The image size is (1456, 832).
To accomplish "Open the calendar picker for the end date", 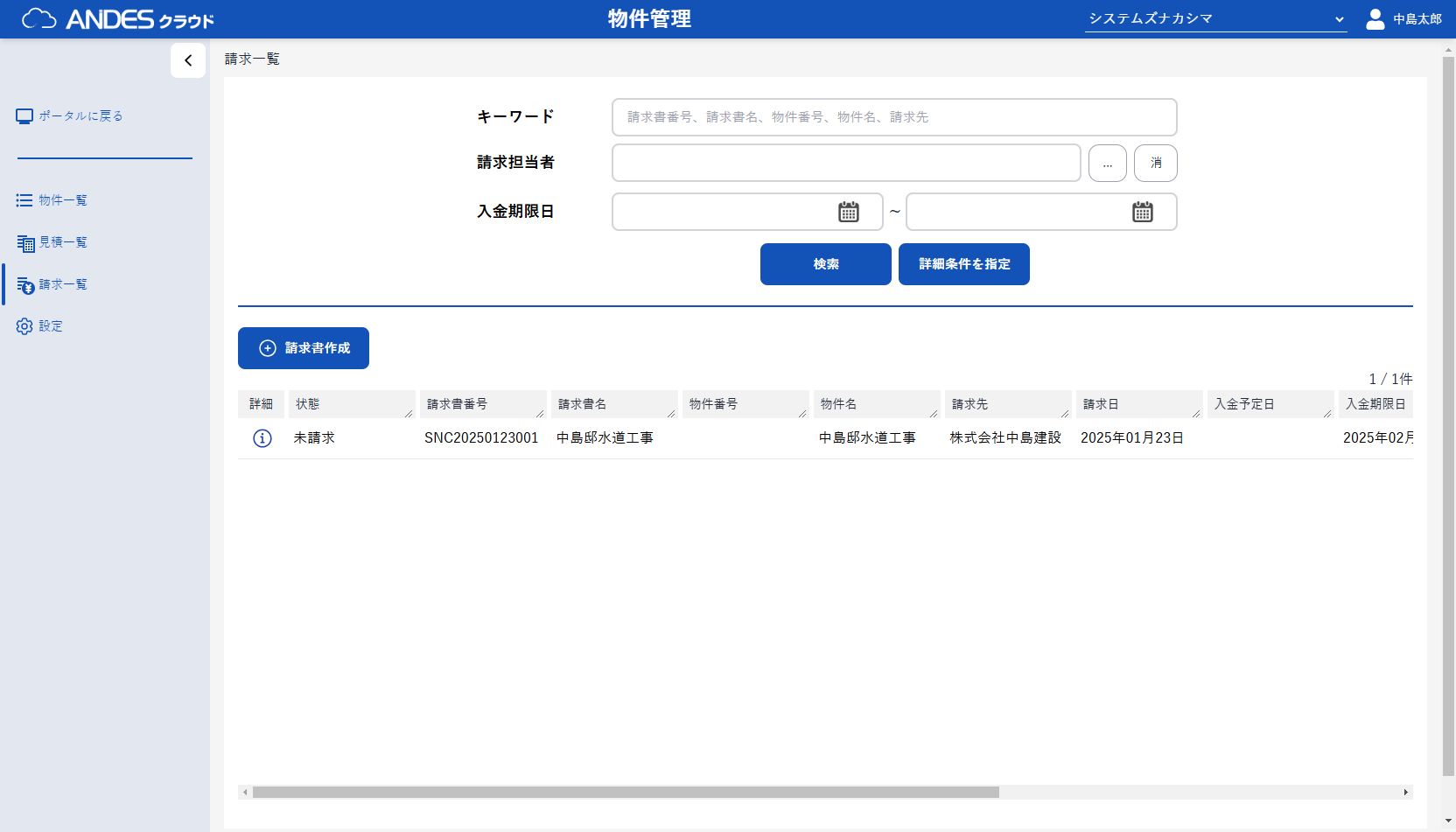I will pyautogui.click(x=1143, y=212).
